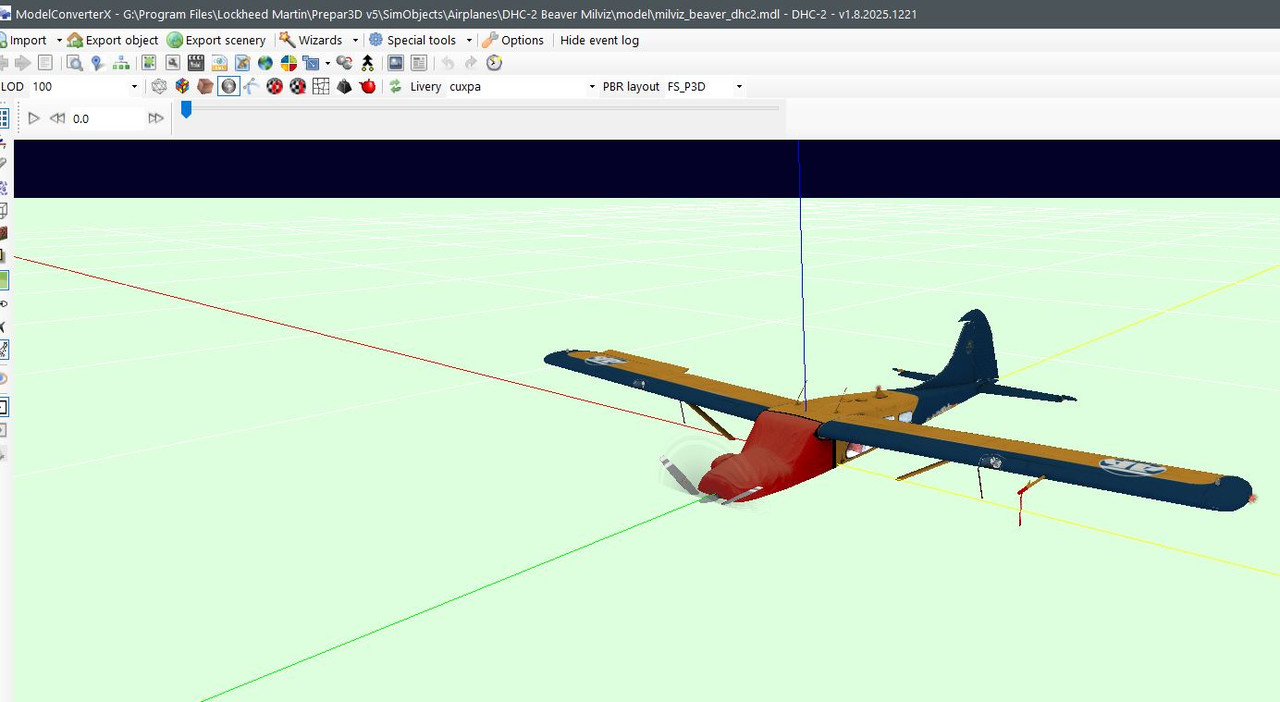This screenshot has width=1280, height=702.
Task: Step animation forward with fast-forward button
Action: 156,118
